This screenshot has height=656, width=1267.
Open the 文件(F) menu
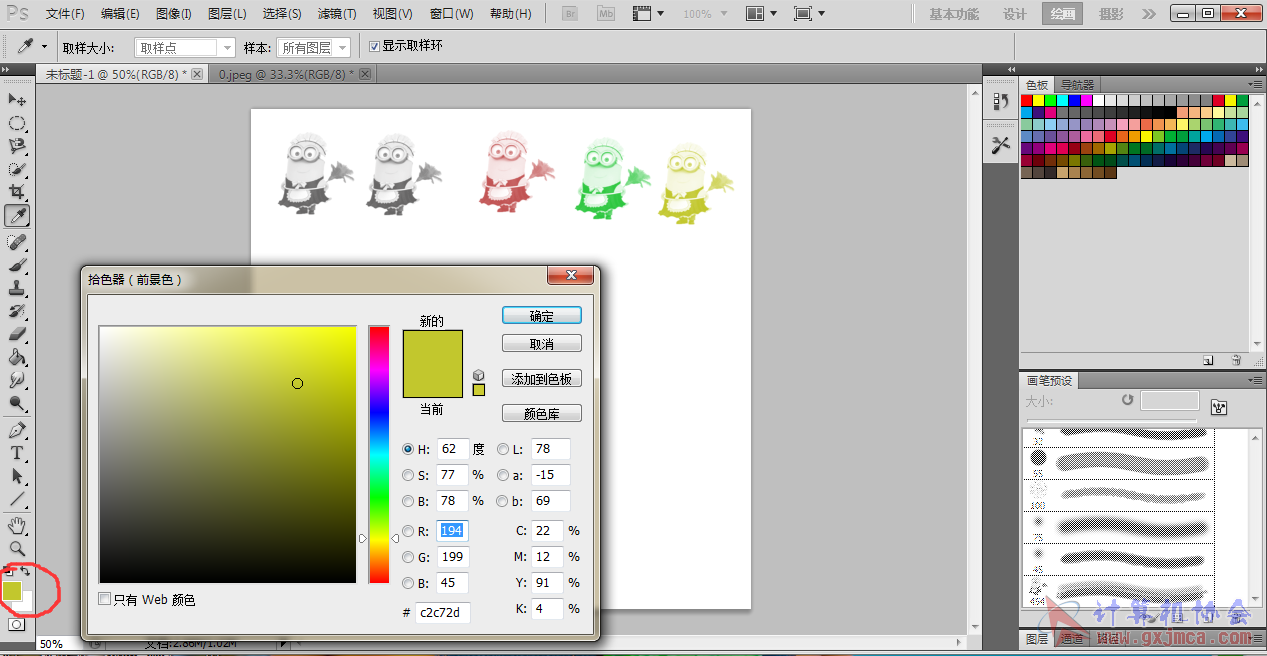click(x=65, y=14)
